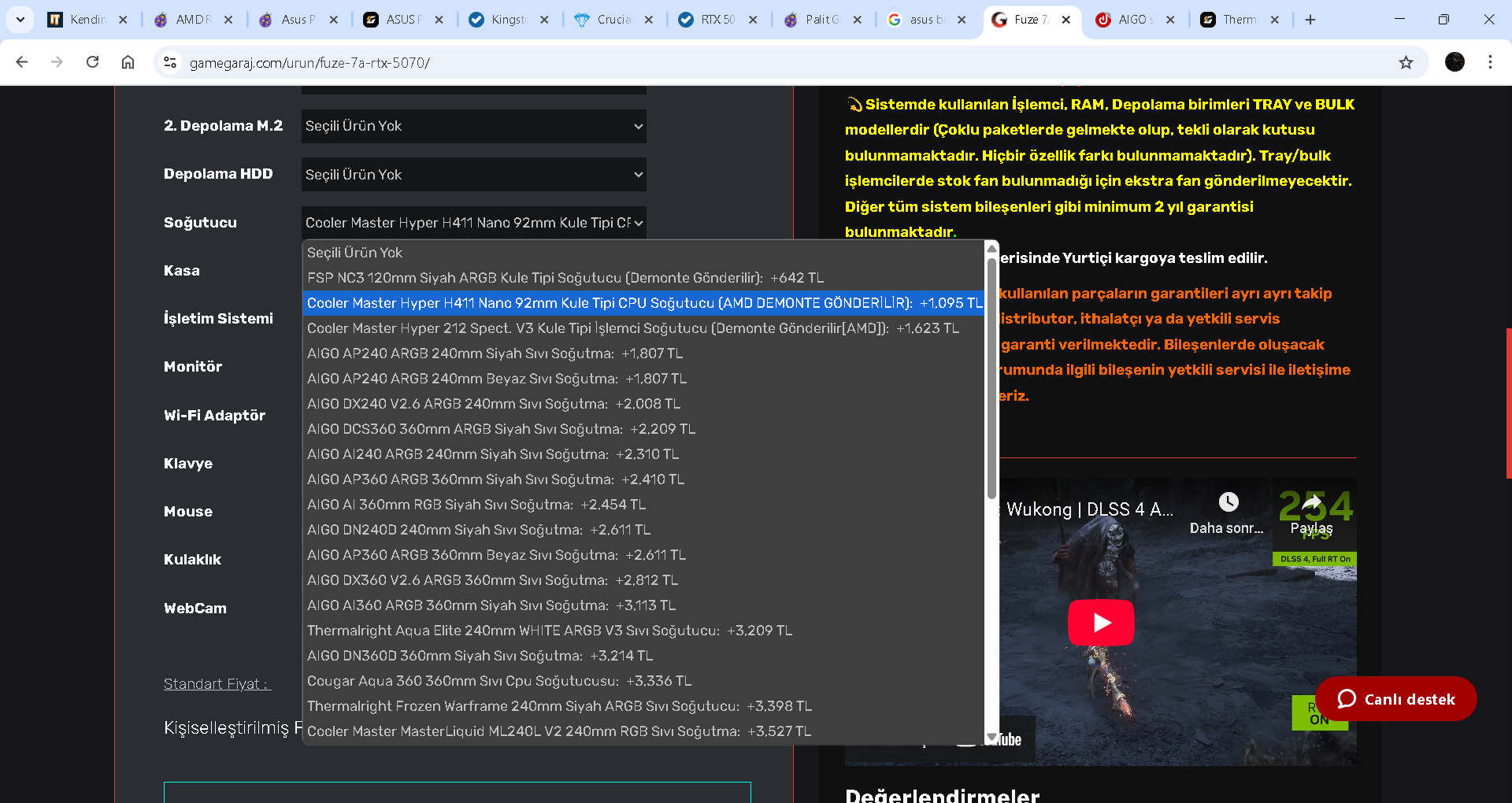
Task: Open a new browser tab
Action: point(1310,20)
